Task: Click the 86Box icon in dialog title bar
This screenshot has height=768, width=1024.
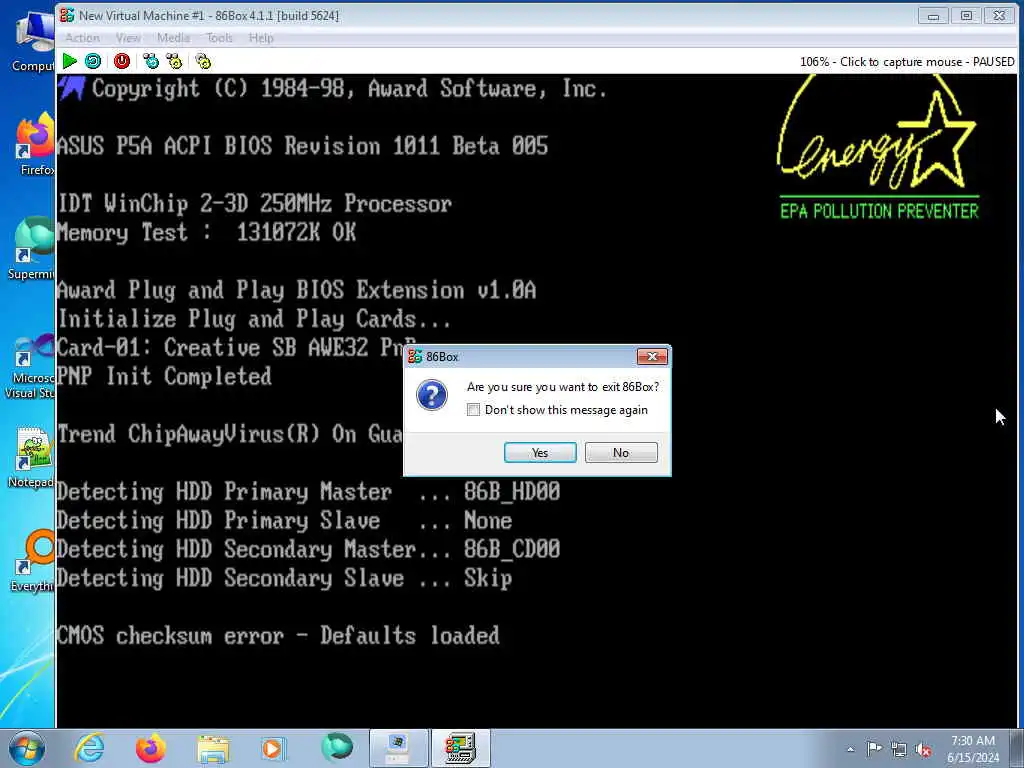Action: (x=415, y=357)
